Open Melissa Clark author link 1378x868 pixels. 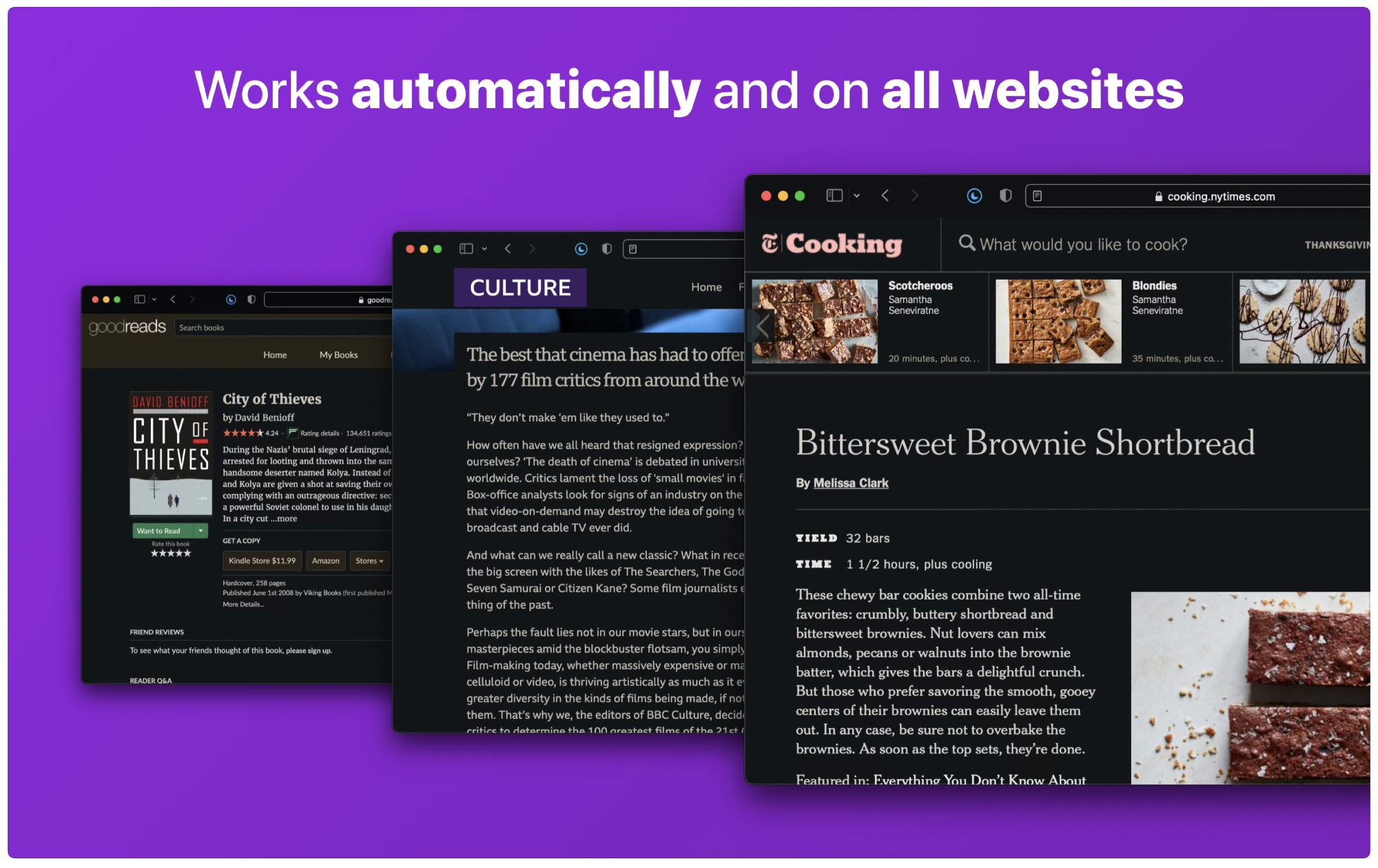pos(850,483)
